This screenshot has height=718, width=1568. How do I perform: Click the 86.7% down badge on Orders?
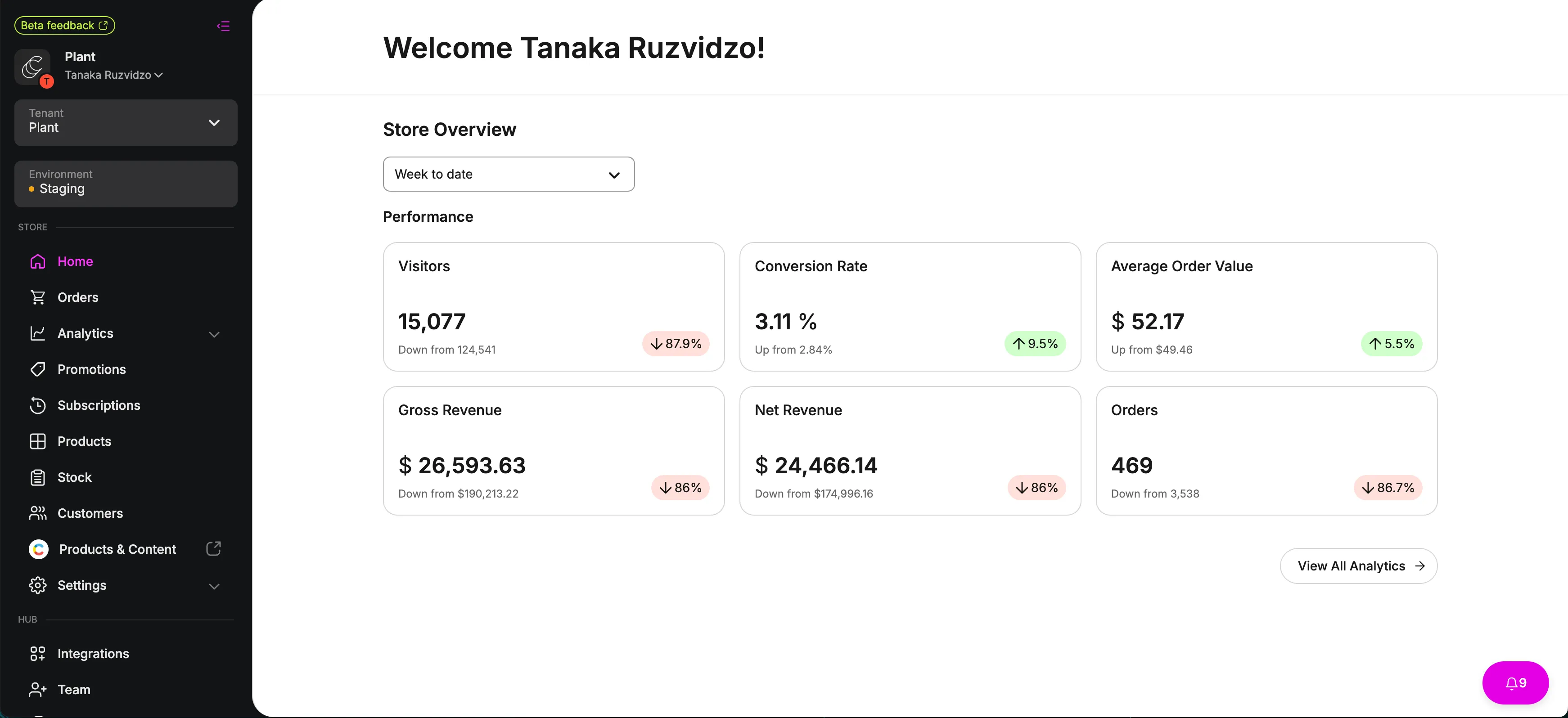(x=1388, y=488)
